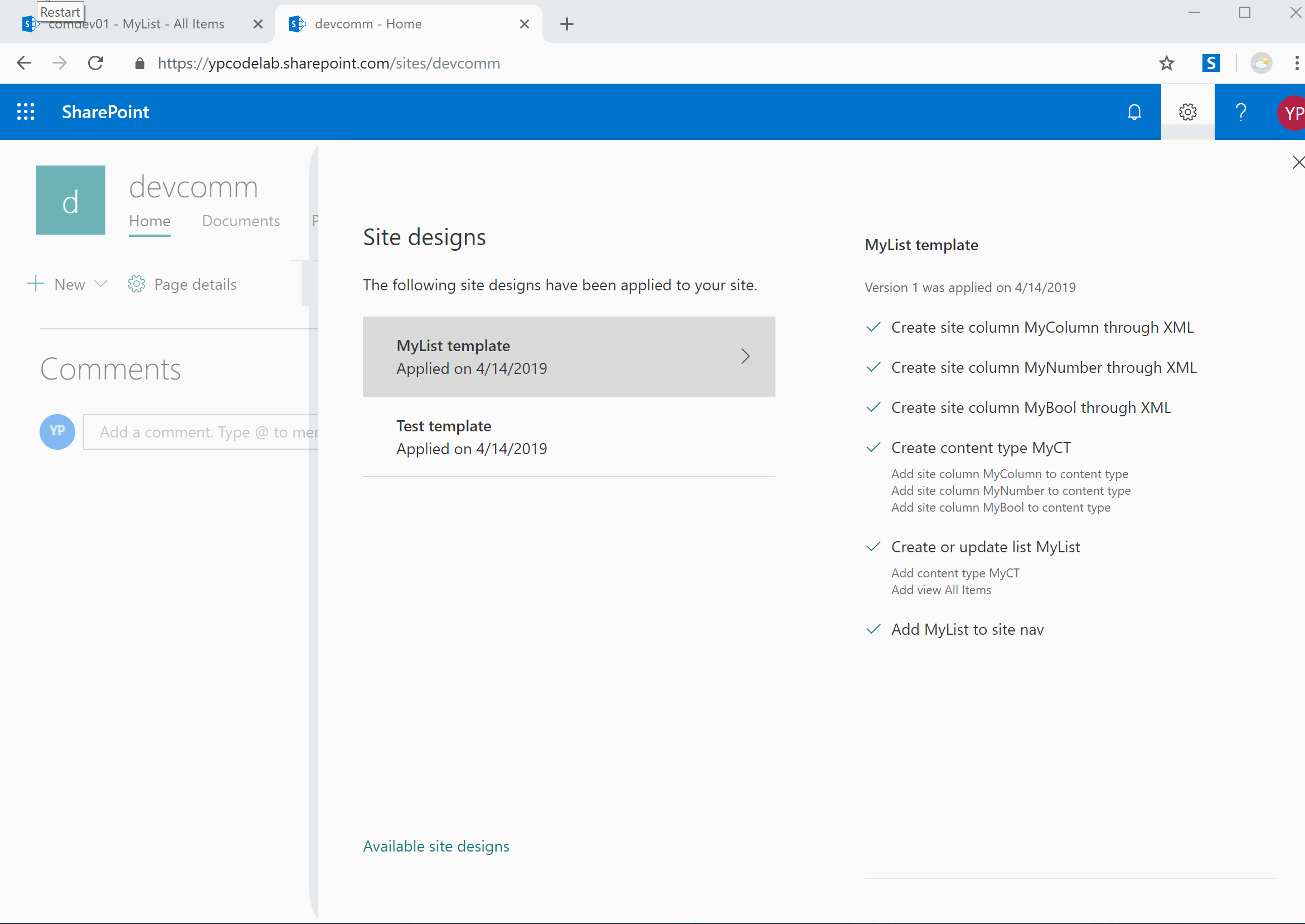Click the YP comment avatar
This screenshot has width=1305, height=924.
pos(57,431)
